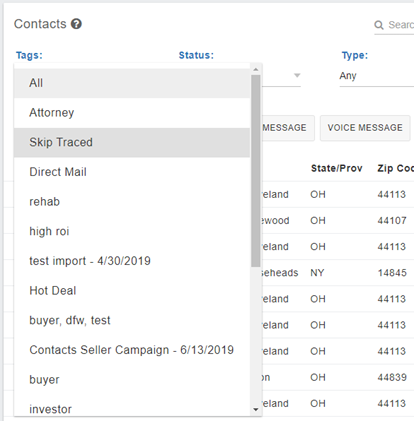414x421 pixels.
Task: Select the All tag option
Action: [x=132, y=83]
